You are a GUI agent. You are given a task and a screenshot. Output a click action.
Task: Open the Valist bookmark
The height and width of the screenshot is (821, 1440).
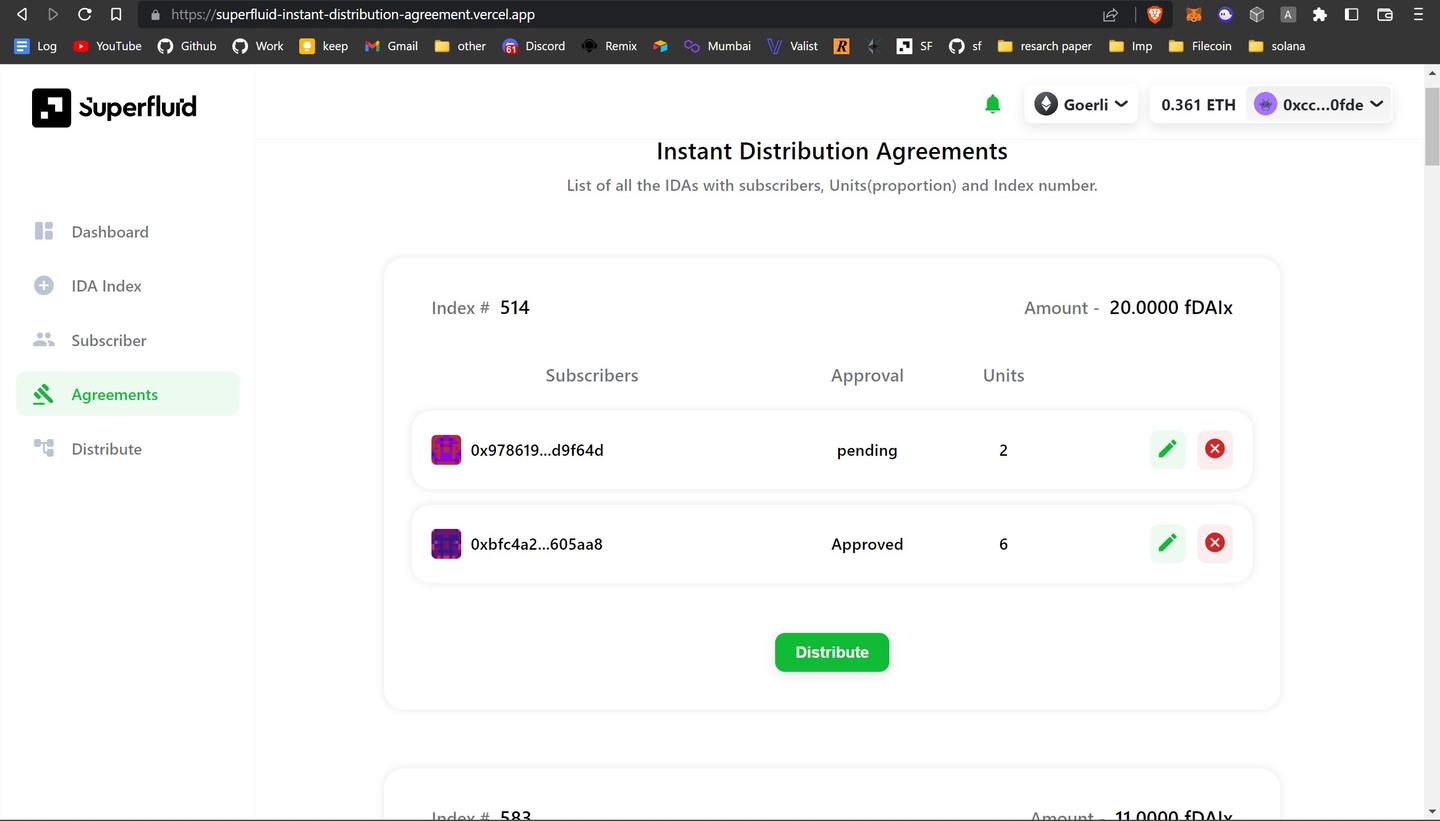(x=792, y=46)
